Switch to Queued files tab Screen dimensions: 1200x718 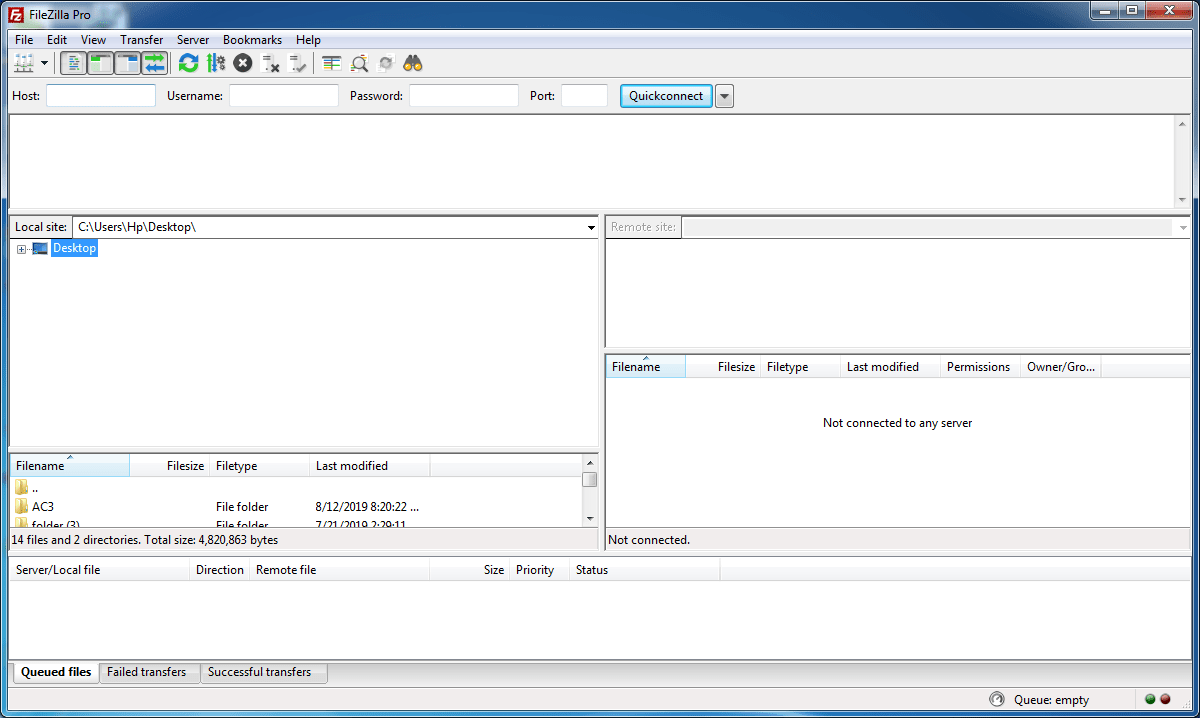55,672
